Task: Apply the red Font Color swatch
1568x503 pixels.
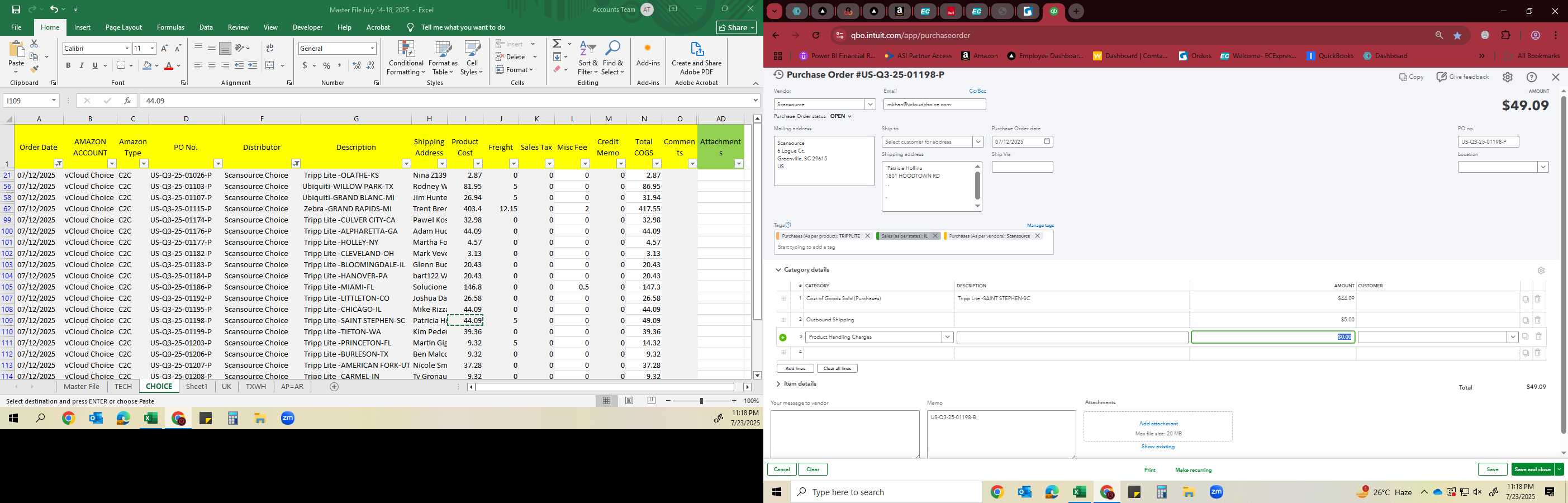Action: (x=169, y=65)
